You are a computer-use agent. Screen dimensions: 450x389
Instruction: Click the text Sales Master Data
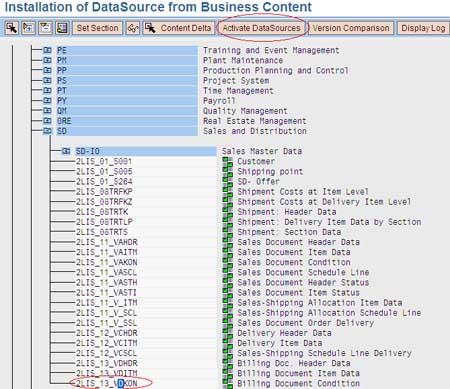pos(262,151)
